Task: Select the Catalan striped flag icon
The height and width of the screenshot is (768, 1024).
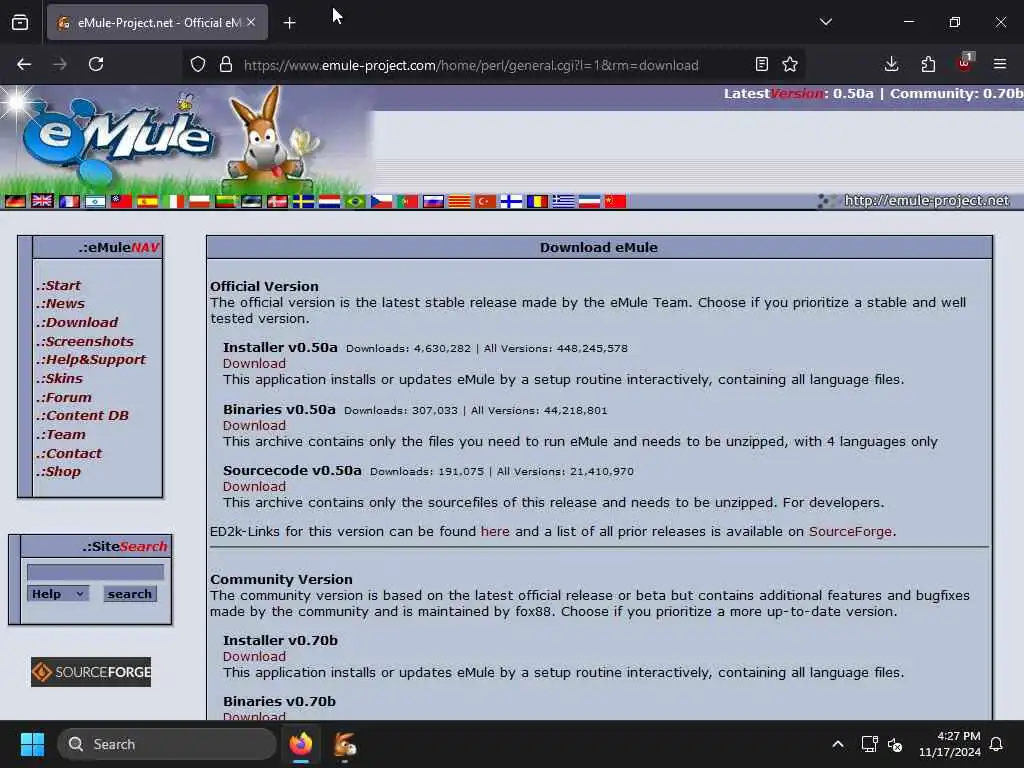Action: tap(459, 201)
